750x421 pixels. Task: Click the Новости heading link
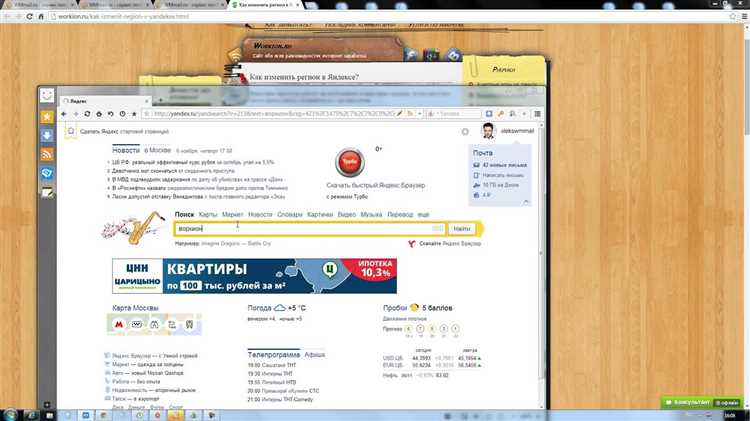click(126, 150)
